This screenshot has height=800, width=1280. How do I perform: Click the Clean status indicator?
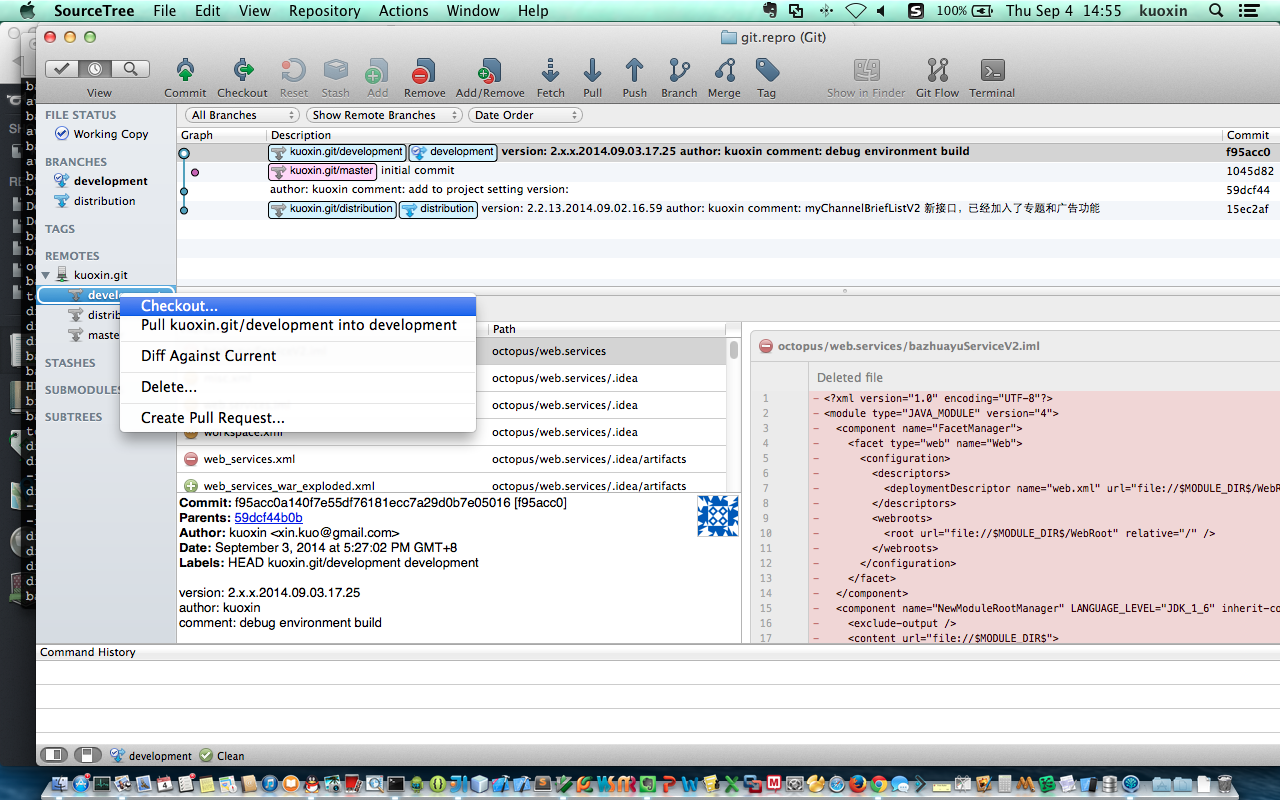222,756
